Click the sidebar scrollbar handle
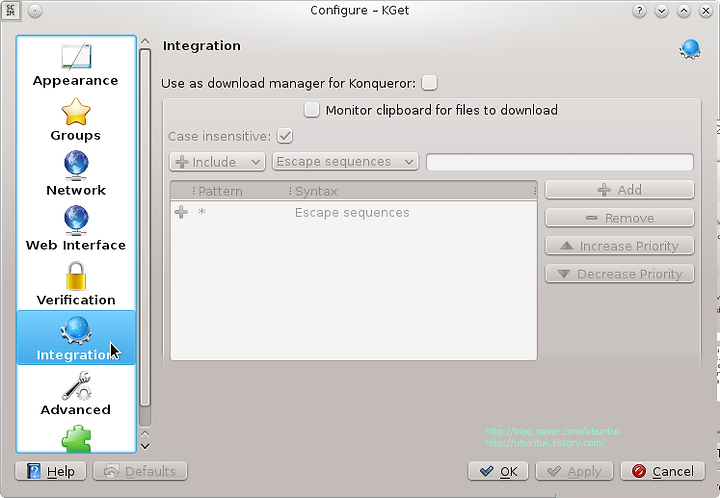 145,228
